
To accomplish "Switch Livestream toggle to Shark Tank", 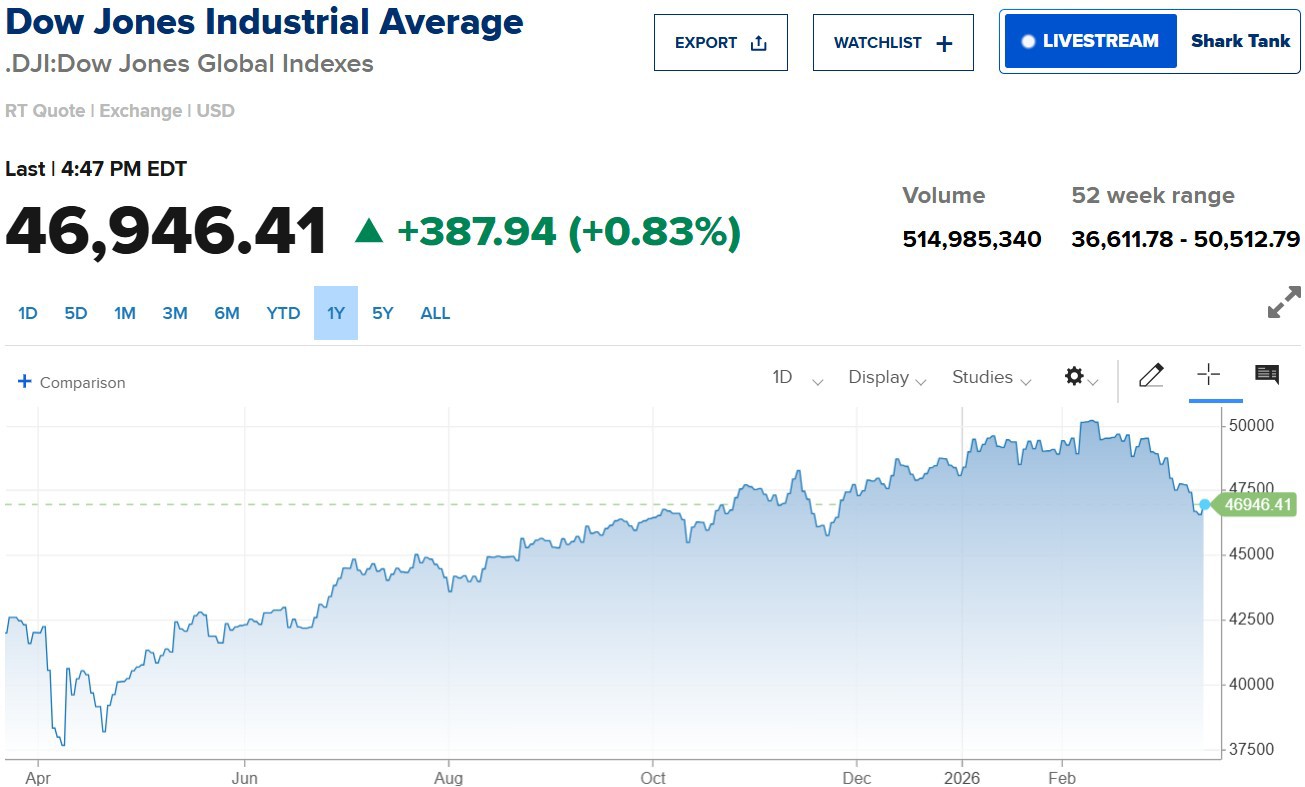I will pos(1239,42).
